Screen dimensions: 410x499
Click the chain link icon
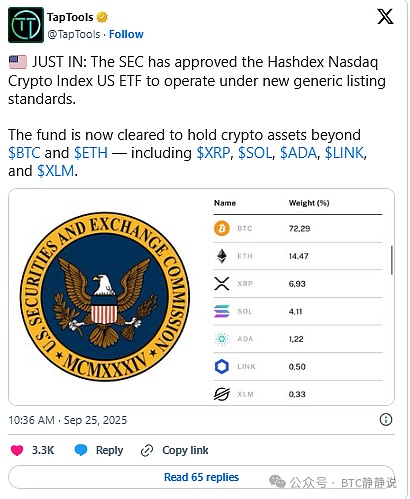tap(147, 450)
